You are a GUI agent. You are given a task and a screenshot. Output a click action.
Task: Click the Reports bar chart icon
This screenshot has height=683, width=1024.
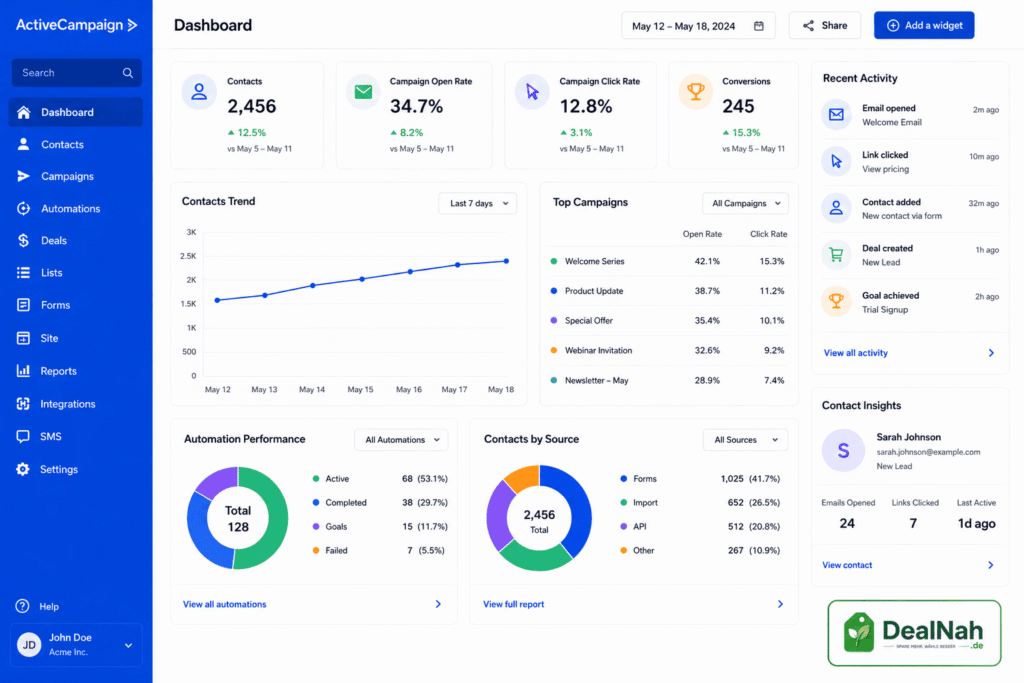(24, 371)
